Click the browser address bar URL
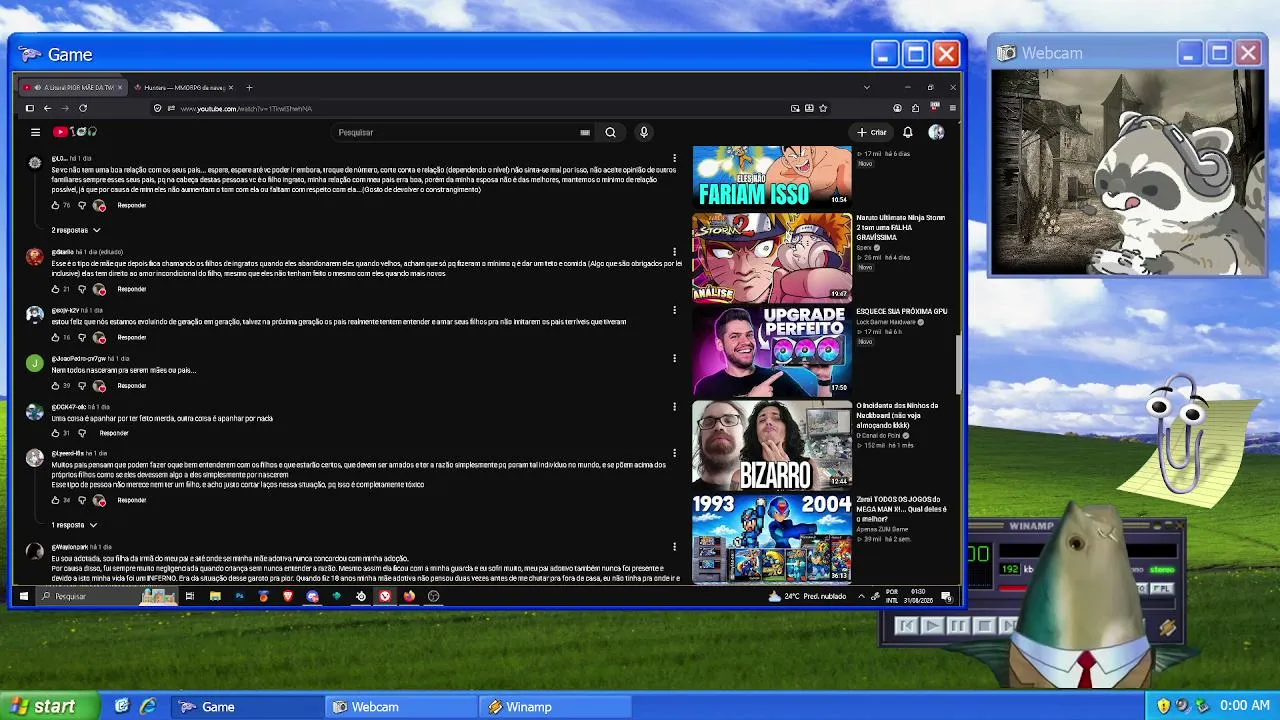The height and width of the screenshot is (720, 1280). coord(246,108)
